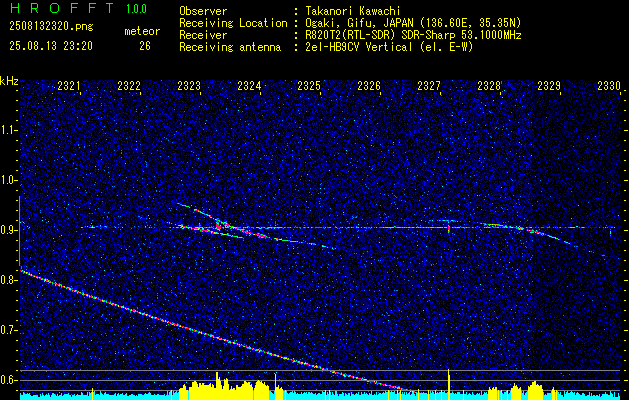This screenshot has height=400, width=629.
Task: Click the version number 1.0.0
Action: pyautogui.click(x=136, y=9)
